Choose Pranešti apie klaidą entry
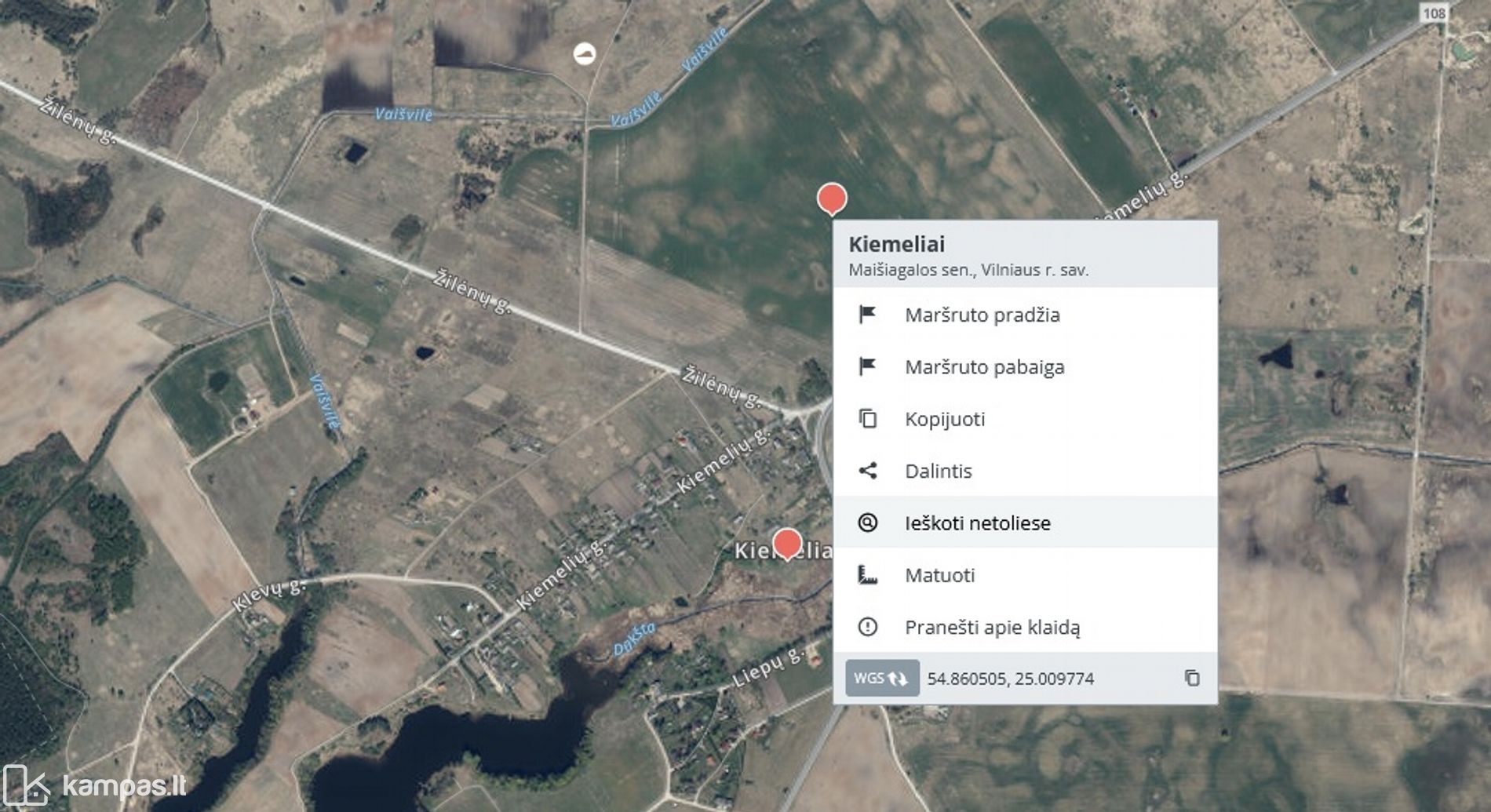This screenshot has height=812, width=1491. [x=1025, y=627]
